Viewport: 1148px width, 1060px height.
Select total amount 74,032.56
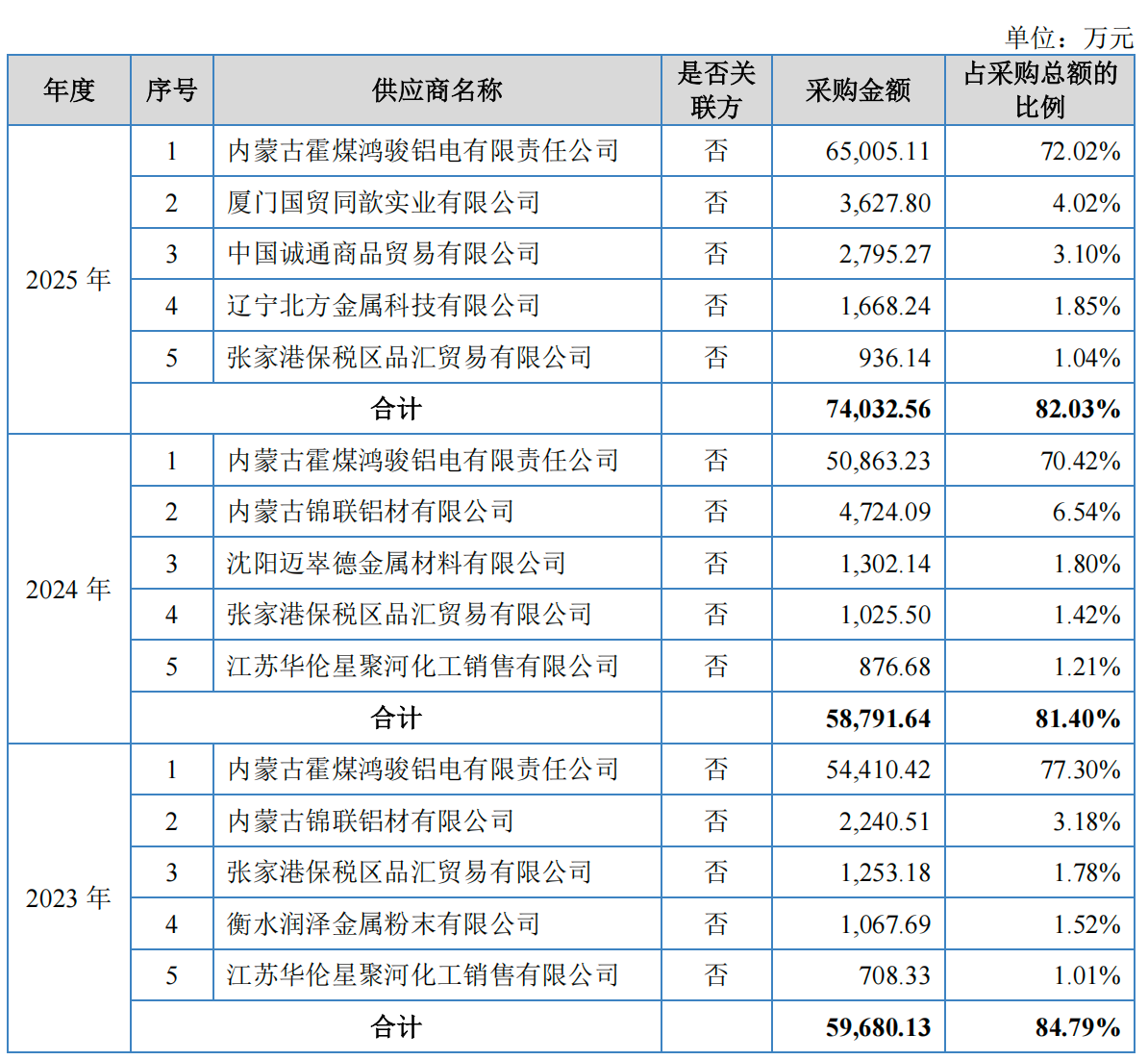(x=878, y=409)
